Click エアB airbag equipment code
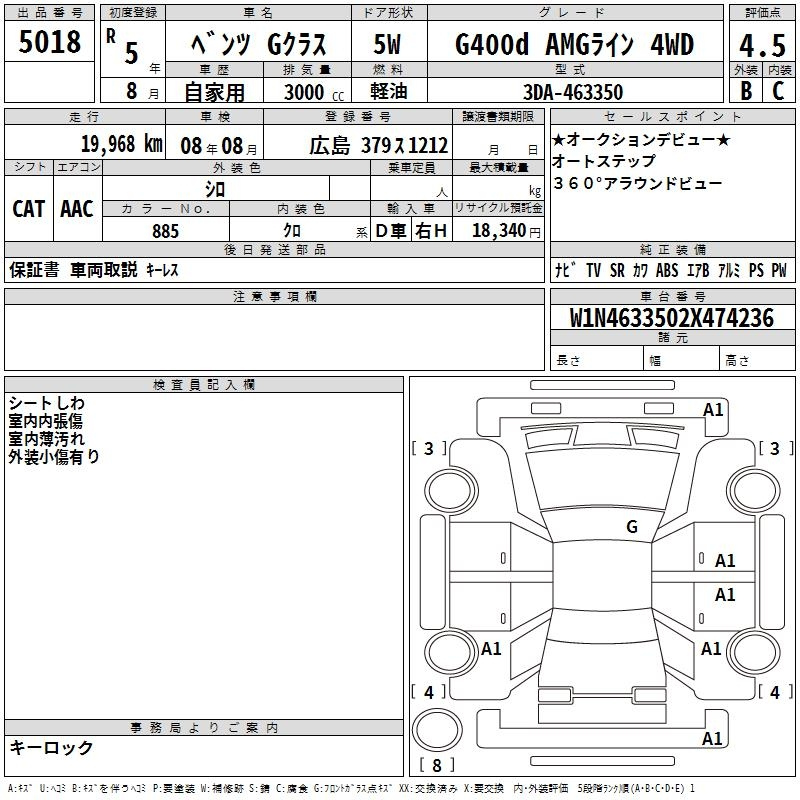 click(698, 270)
